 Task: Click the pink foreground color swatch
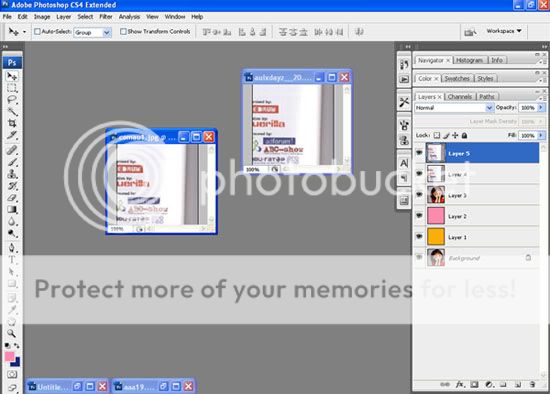coord(9,357)
